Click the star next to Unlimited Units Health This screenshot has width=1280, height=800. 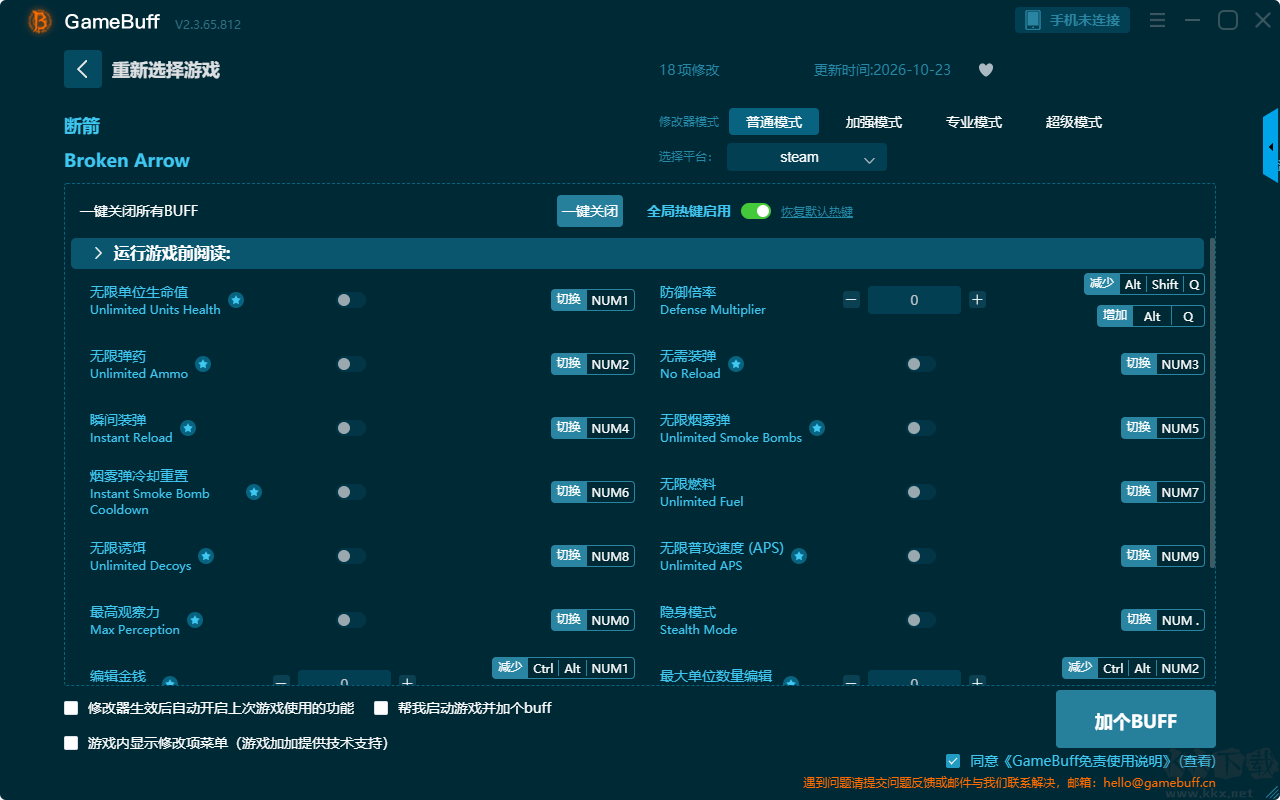236,300
